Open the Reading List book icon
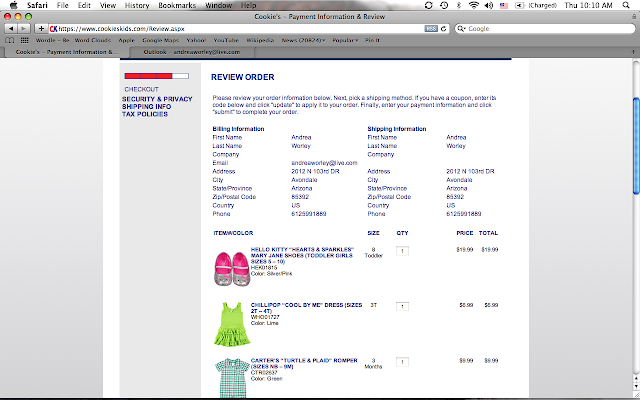Viewport: 640px width, 400px height. [10, 40]
